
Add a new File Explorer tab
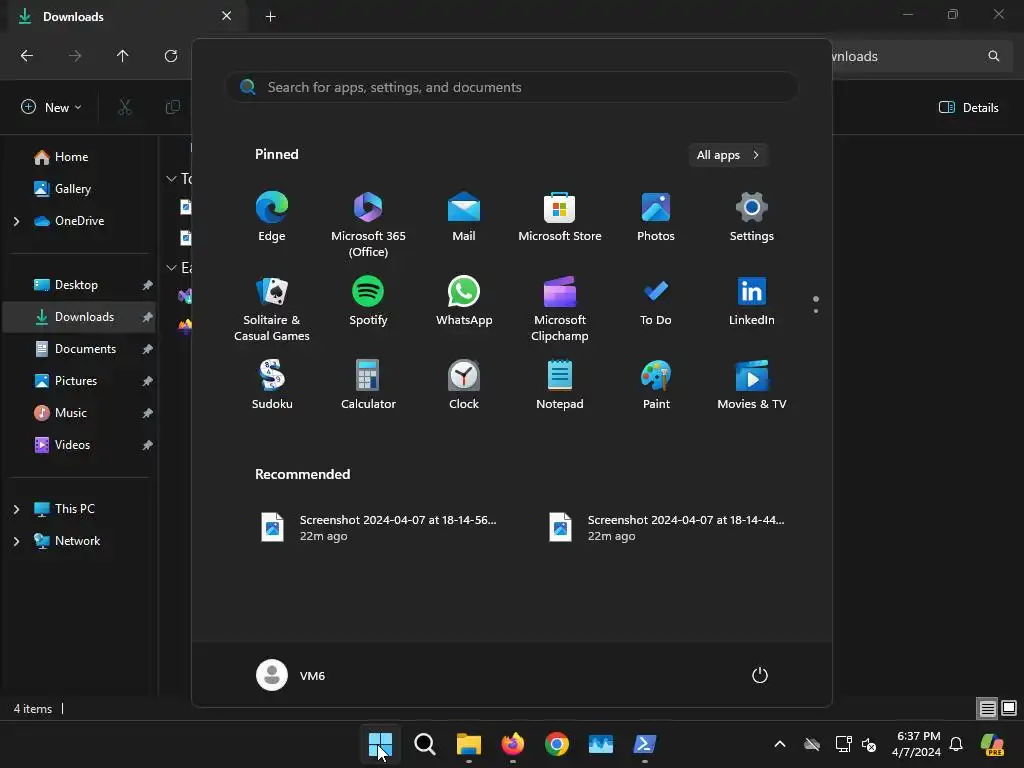coord(270,16)
